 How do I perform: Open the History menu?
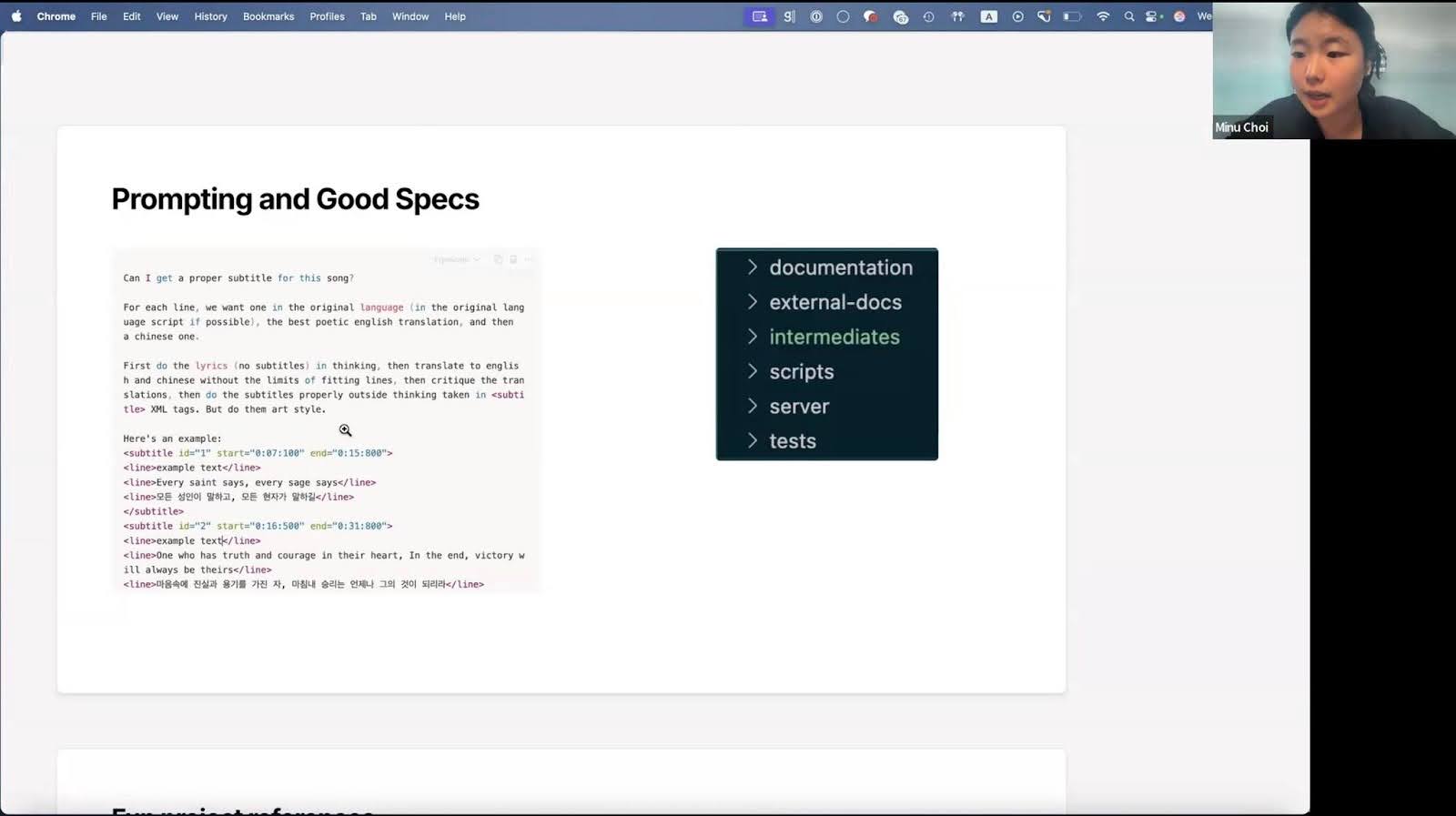210,16
